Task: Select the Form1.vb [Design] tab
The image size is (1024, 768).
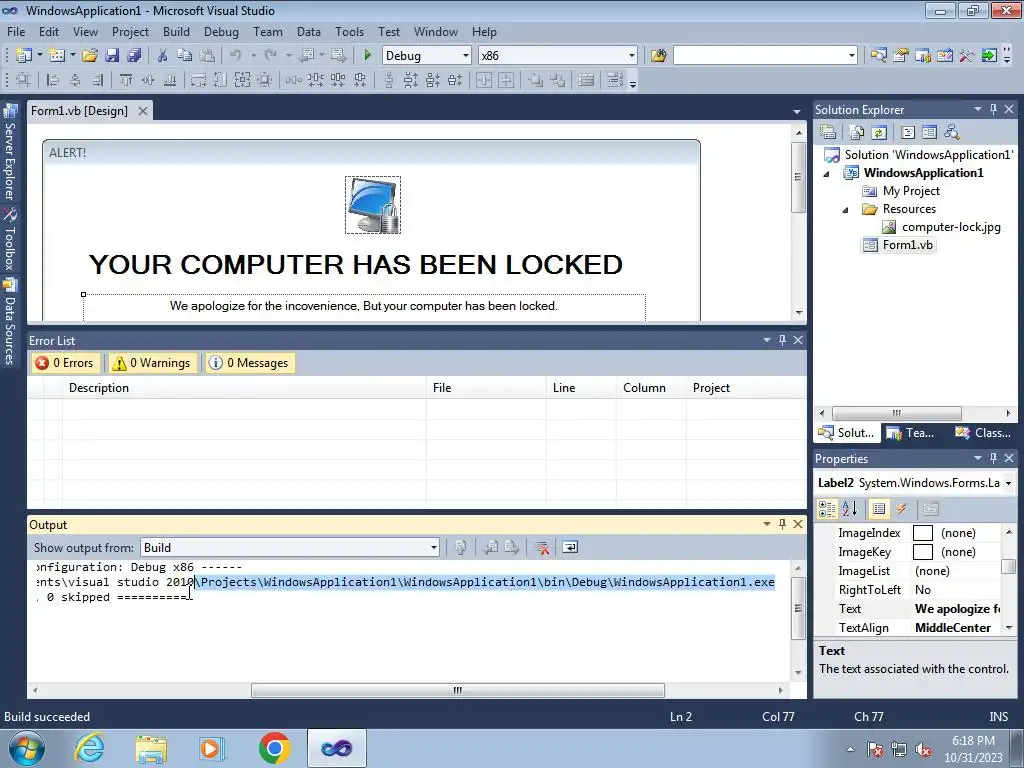Action: pos(80,111)
